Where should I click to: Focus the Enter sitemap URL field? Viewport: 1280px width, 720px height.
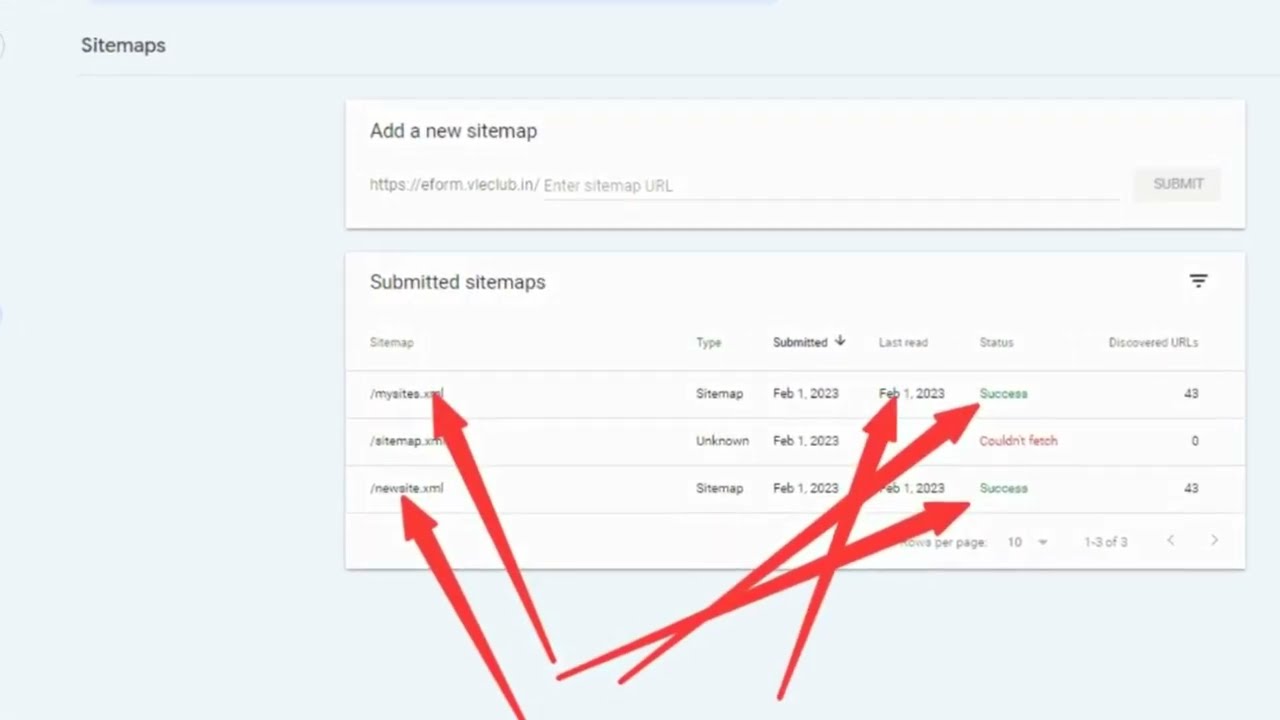click(x=831, y=186)
